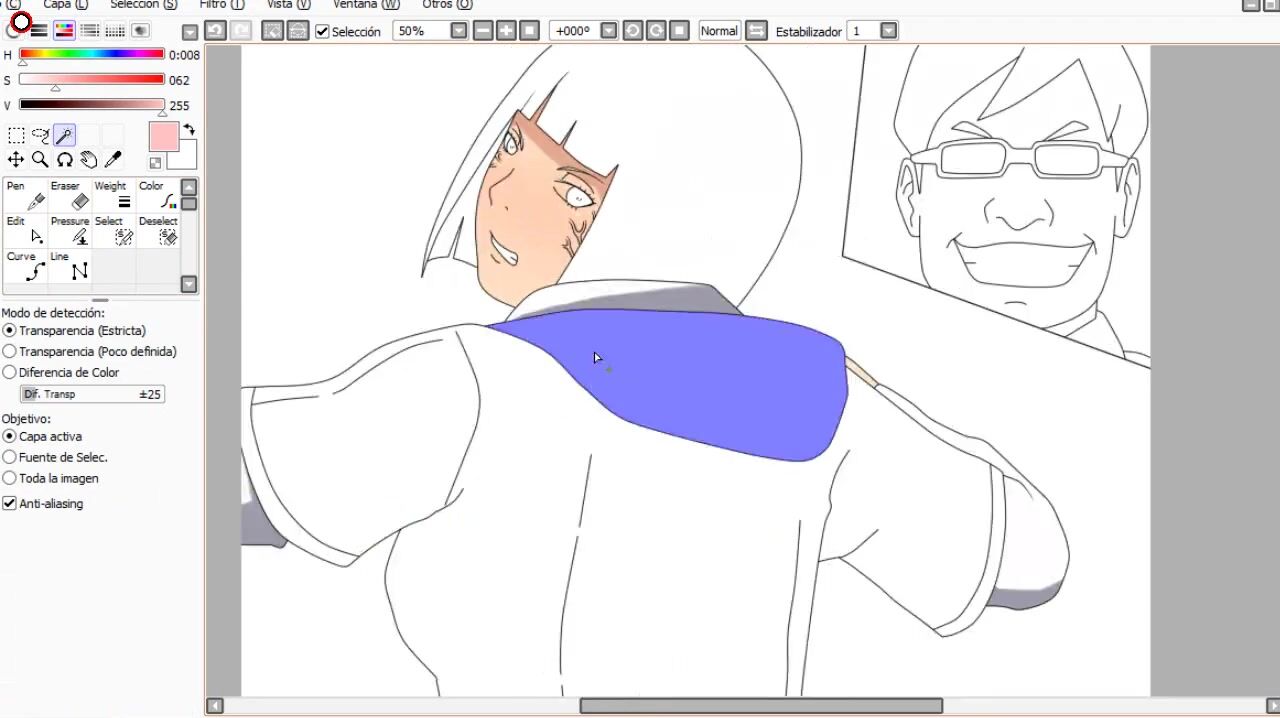Swap foreground and background colors
Screen dimensions: 1280x718
pyautogui.click(x=189, y=130)
